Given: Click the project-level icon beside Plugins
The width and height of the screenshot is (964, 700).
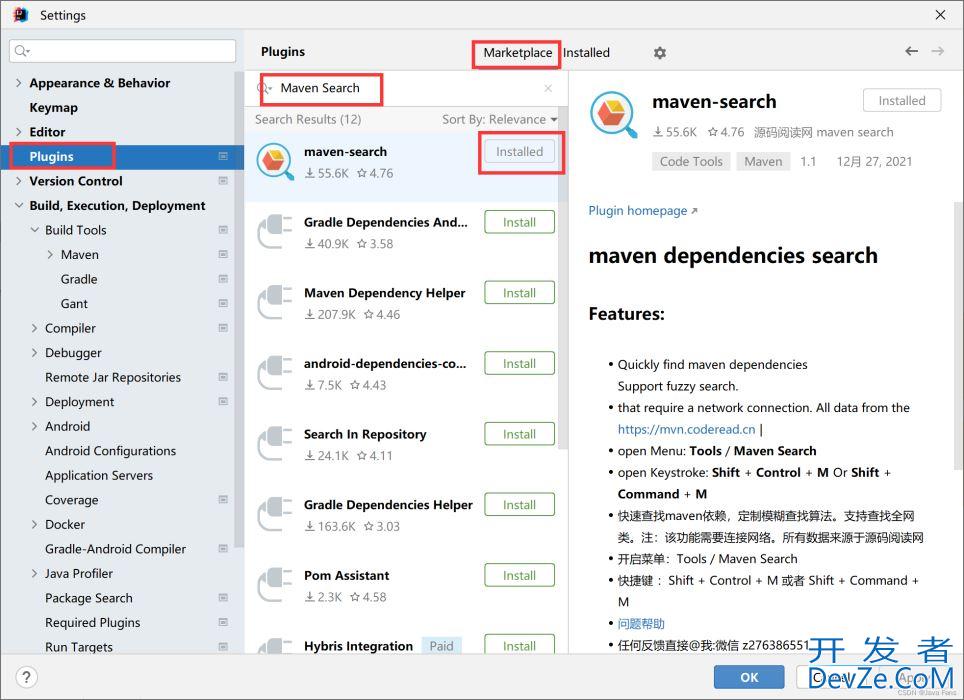Looking at the screenshot, I should (x=223, y=156).
